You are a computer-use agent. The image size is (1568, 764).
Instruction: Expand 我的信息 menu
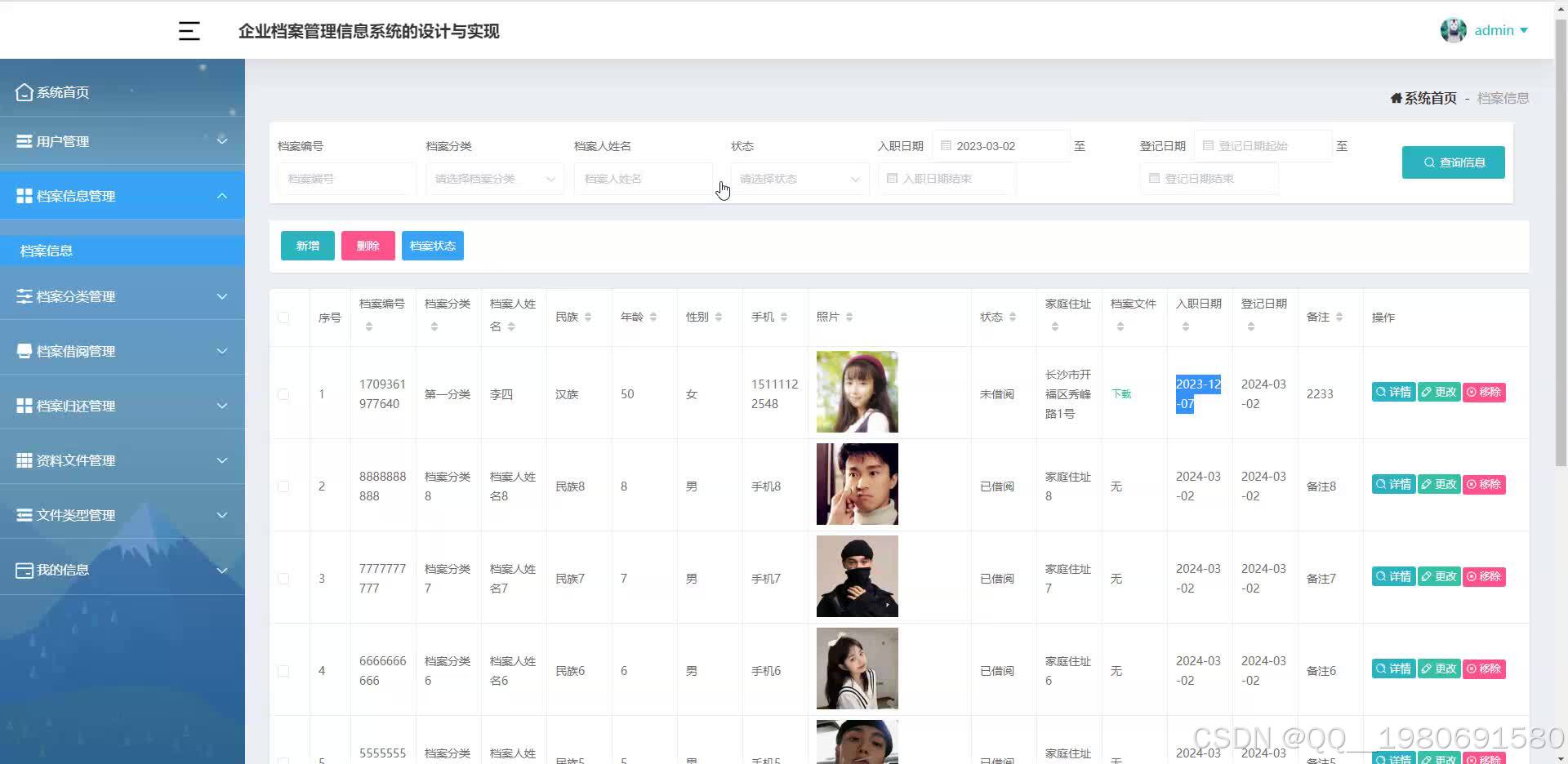click(122, 570)
